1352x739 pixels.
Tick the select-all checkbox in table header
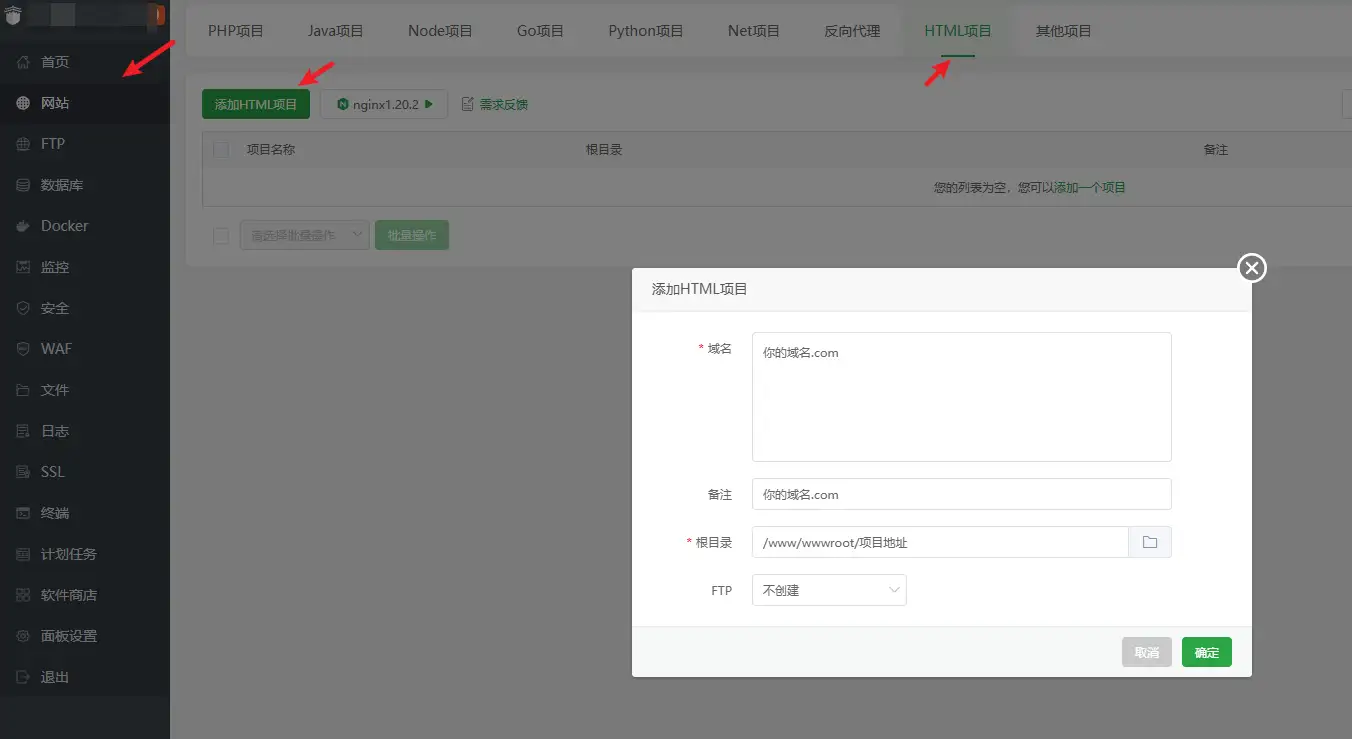[221, 149]
